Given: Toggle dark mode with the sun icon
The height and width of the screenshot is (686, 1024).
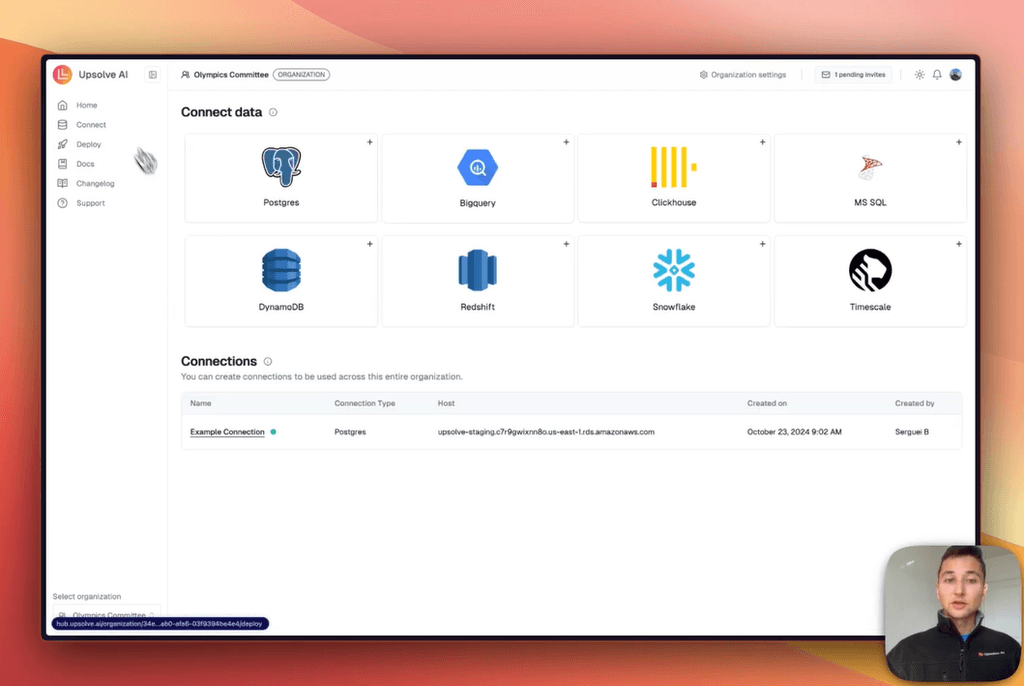Looking at the screenshot, I should pyautogui.click(x=918, y=74).
